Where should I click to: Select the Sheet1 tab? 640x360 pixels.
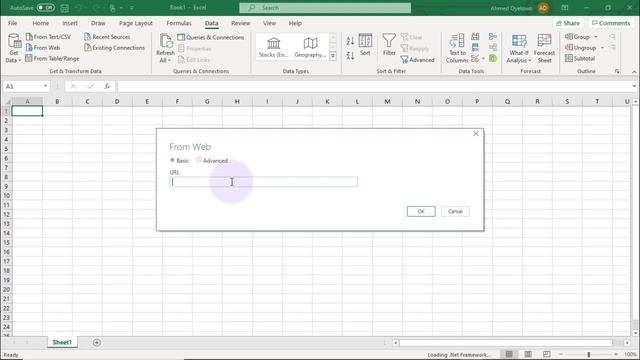coord(62,342)
